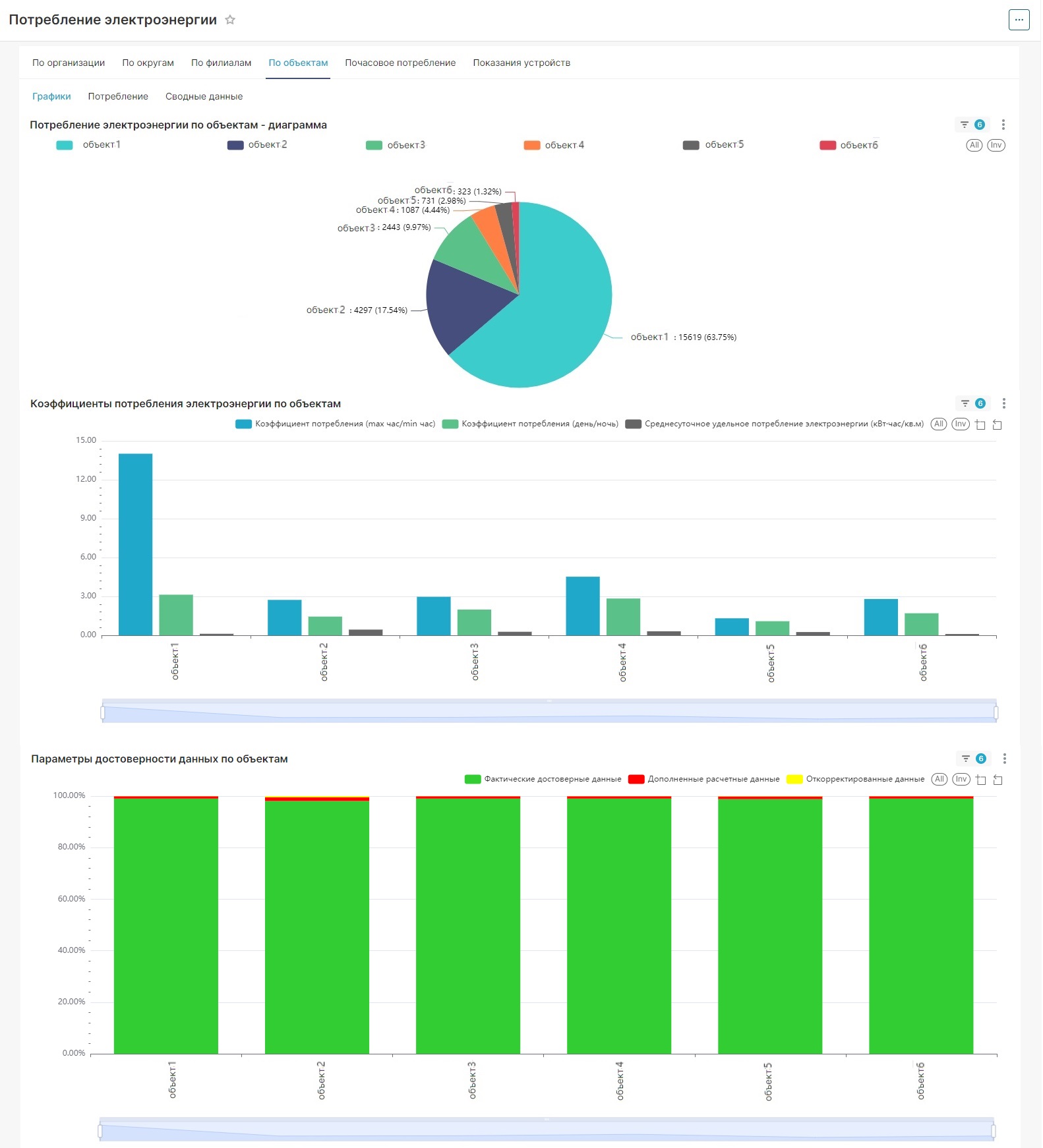Toggle Дополненные расчетные данные series
1043x1148 pixels.
(704, 779)
